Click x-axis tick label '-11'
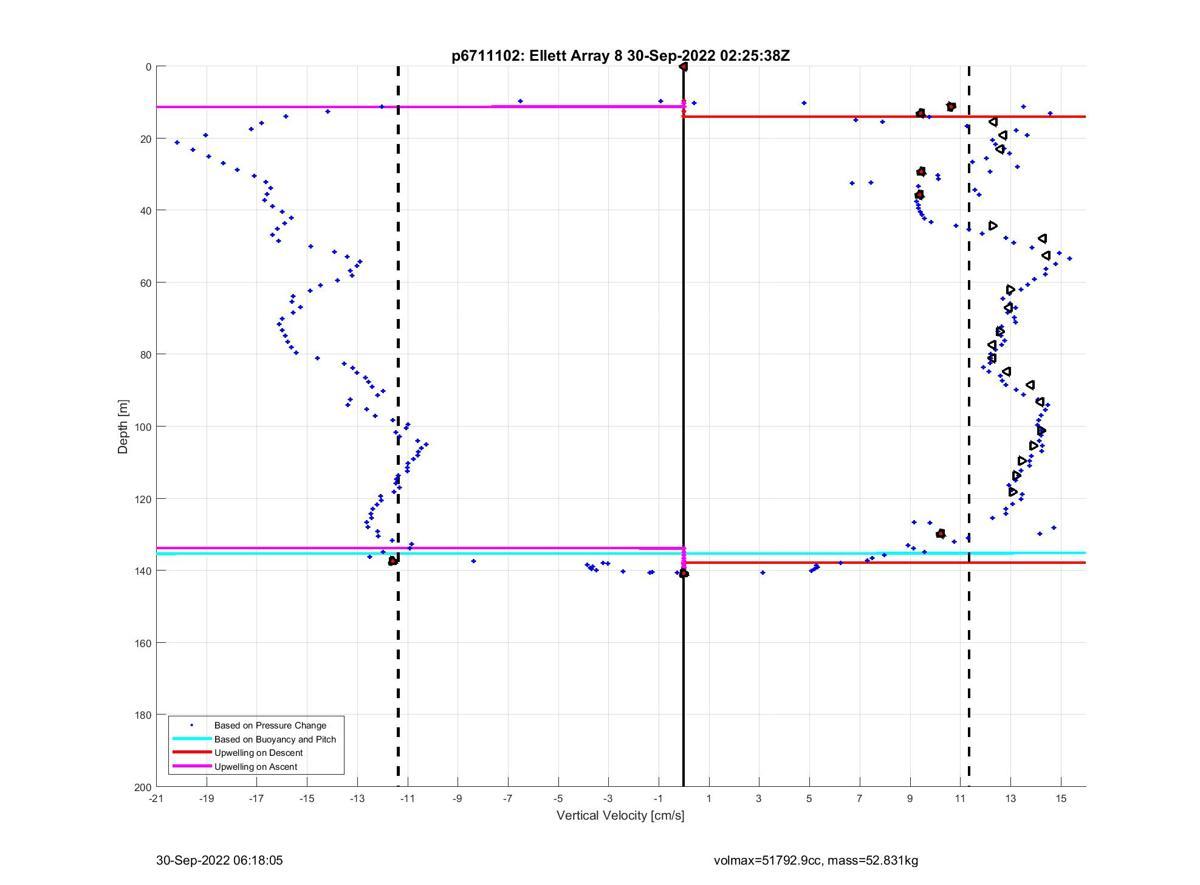 408,799
